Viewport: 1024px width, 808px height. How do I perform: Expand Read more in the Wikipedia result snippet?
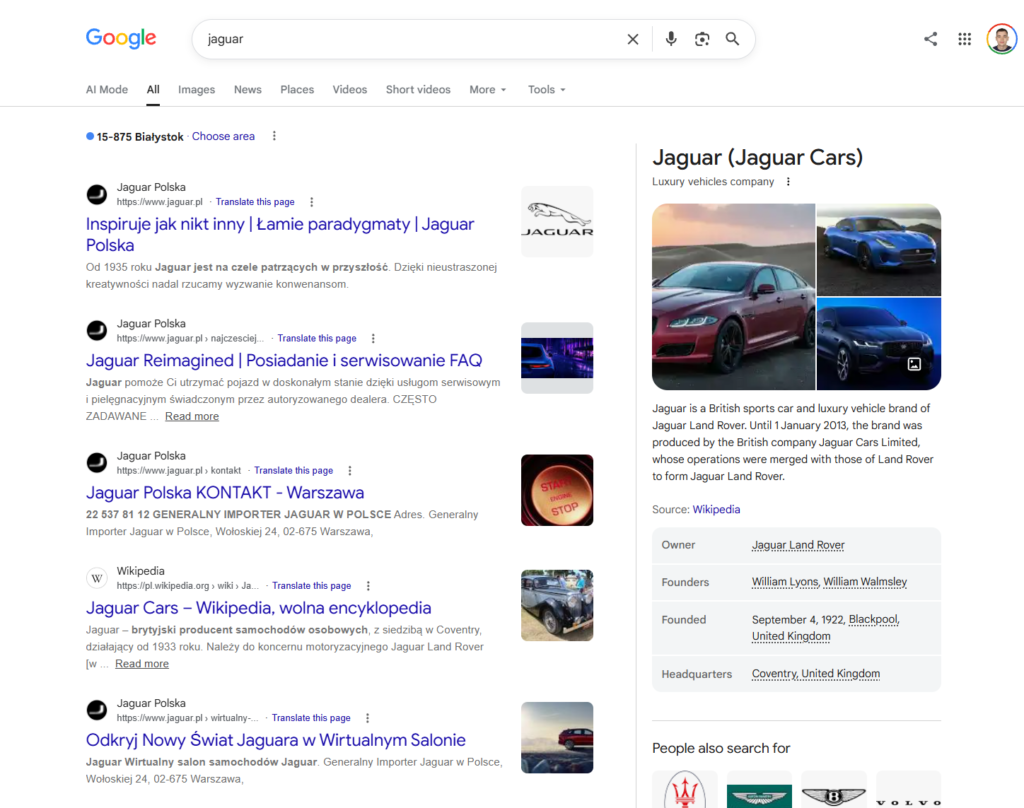(x=142, y=664)
